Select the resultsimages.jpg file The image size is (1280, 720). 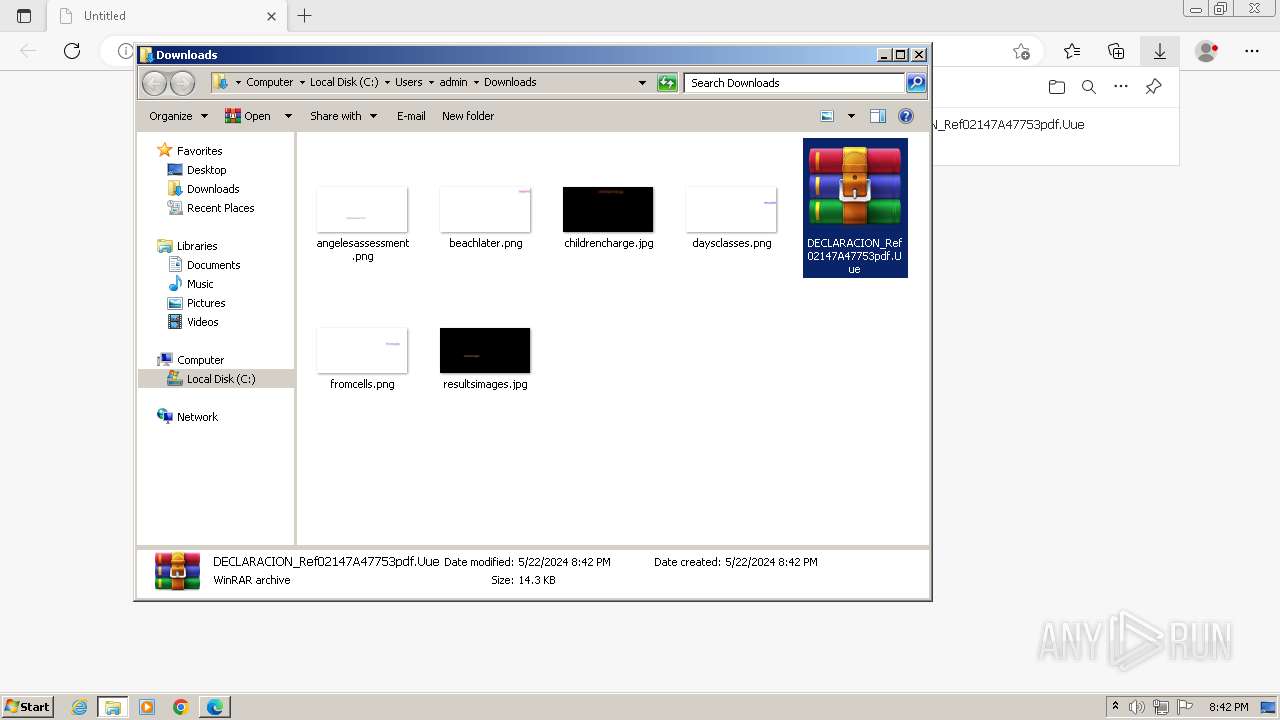click(x=485, y=360)
